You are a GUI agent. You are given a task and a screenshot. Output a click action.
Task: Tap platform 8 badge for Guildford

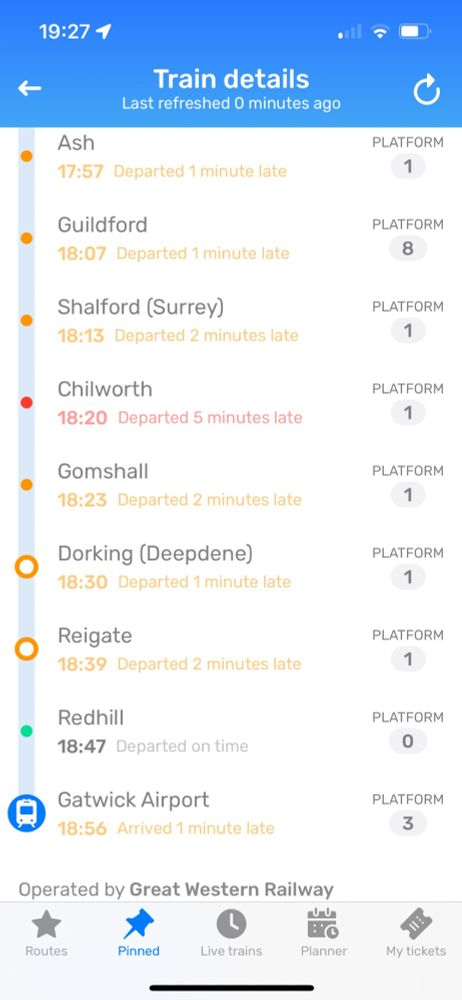pyautogui.click(x=408, y=249)
